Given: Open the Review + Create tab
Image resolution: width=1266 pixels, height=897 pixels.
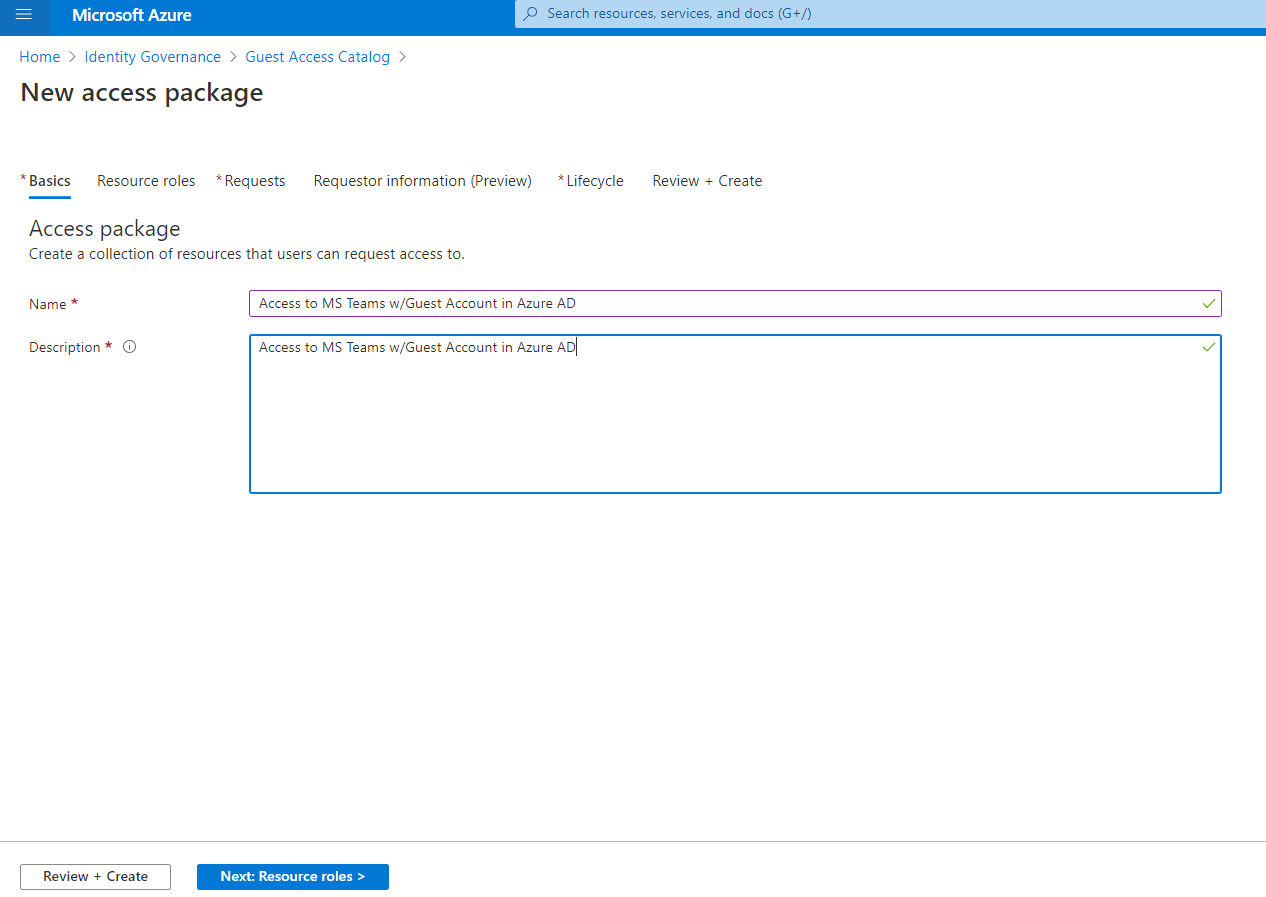Looking at the screenshot, I should pyautogui.click(x=707, y=181).
